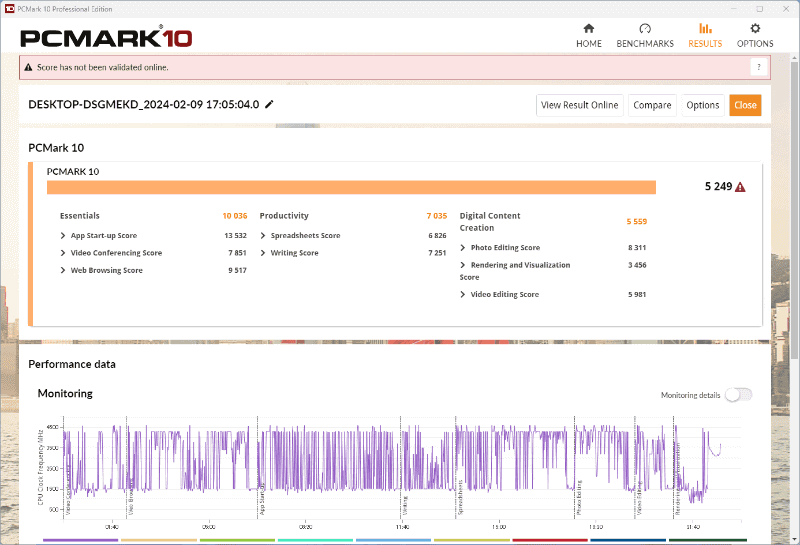Click the question mark help button in banner
Screen dimensions: 800x545
[759, 67]
